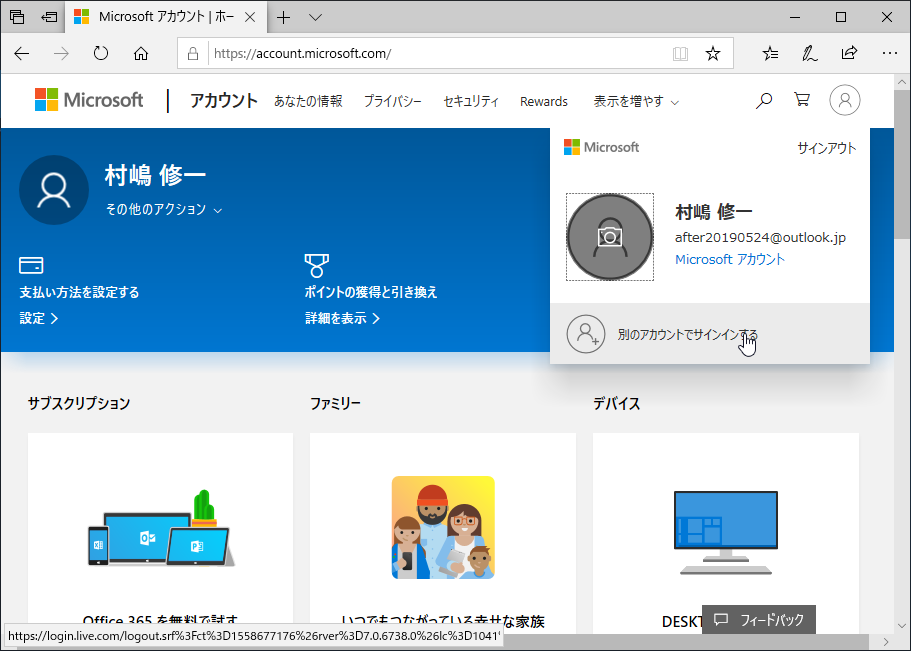Viewport: 911px width, 651px height.
Task: Open Reading view book icon
Action: pos(680,54)
